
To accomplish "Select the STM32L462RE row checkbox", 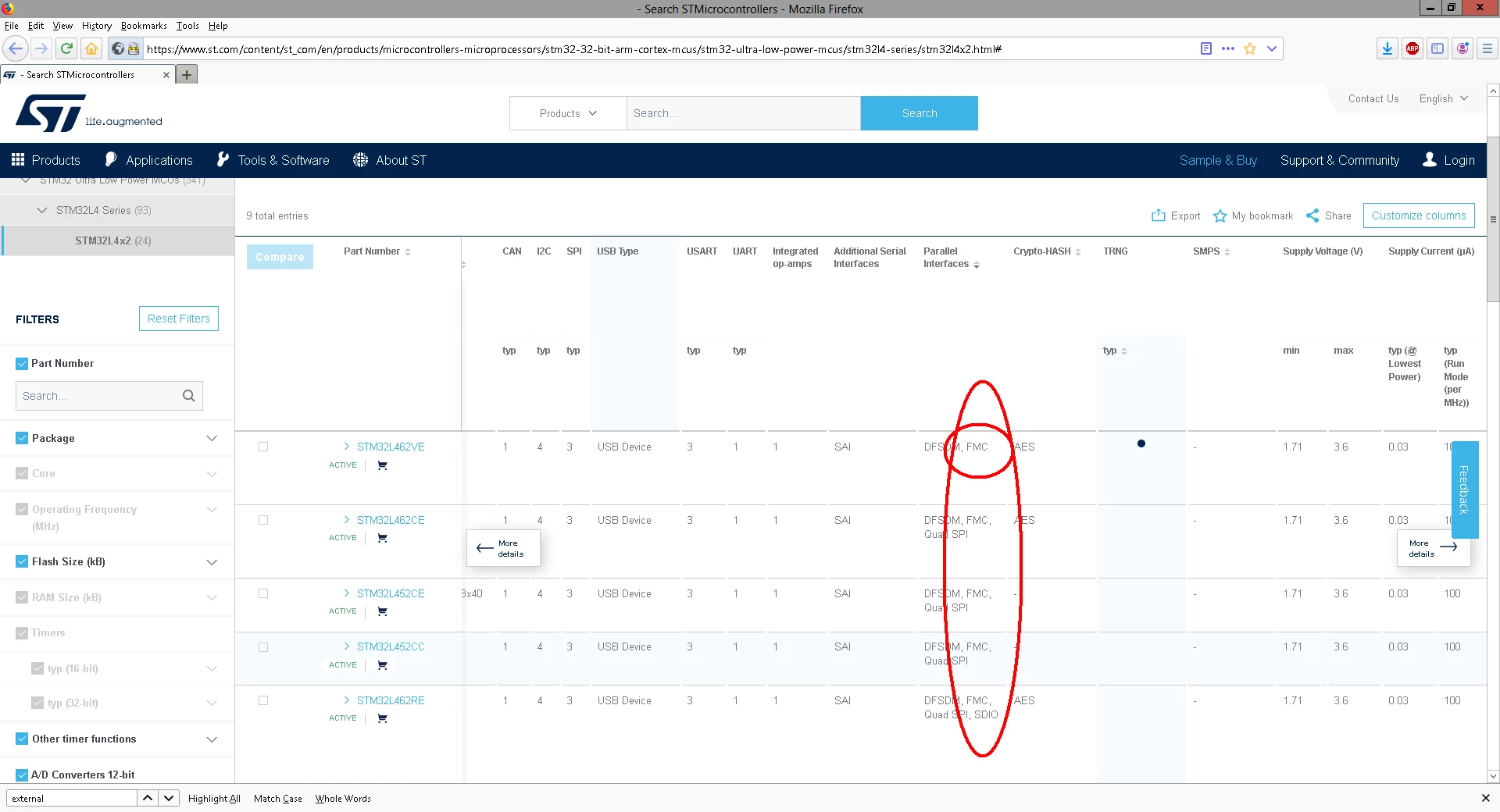I will click(263, 700).
